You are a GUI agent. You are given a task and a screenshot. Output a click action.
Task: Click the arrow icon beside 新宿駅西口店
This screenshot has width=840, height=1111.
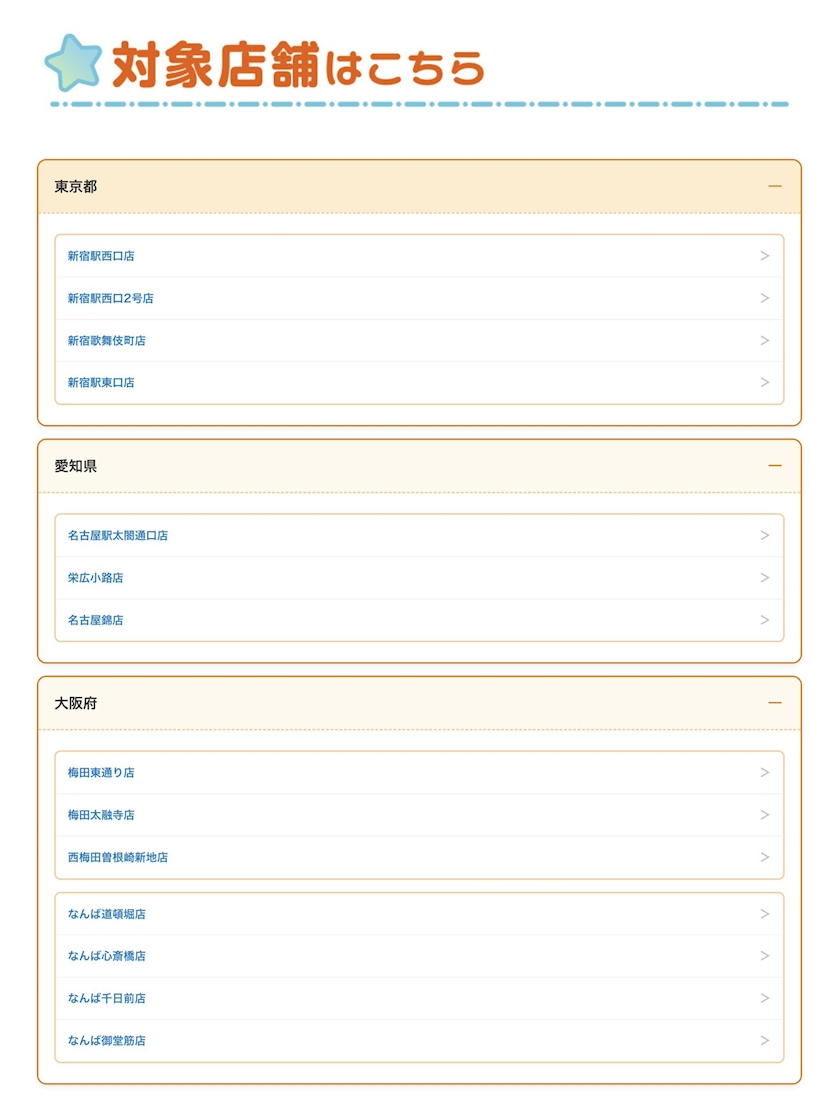(765, 256)
